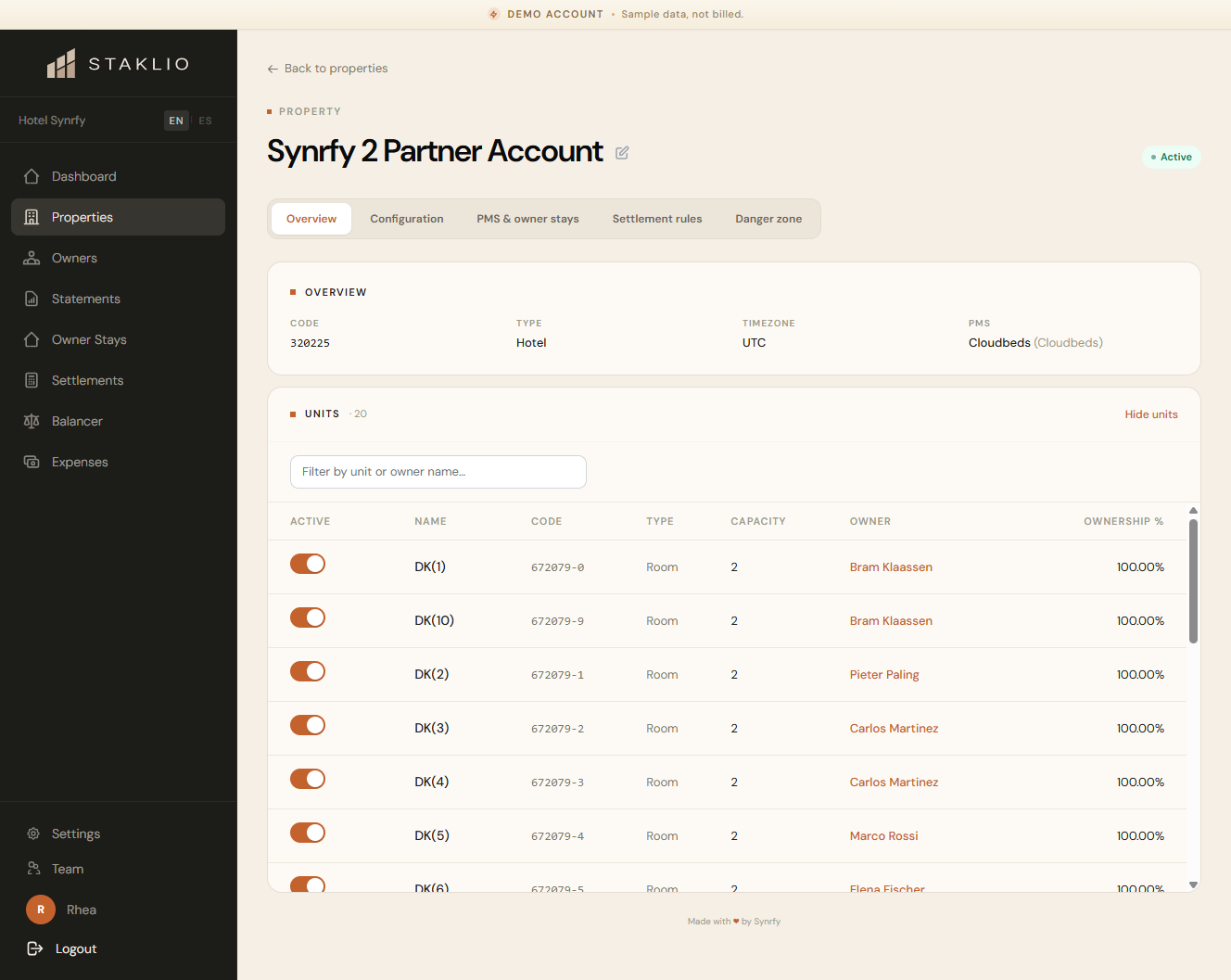This screenshot has height=980, width=1231.
Task: Click the units list scrollbar thumb
Action: pos(1193,581)
